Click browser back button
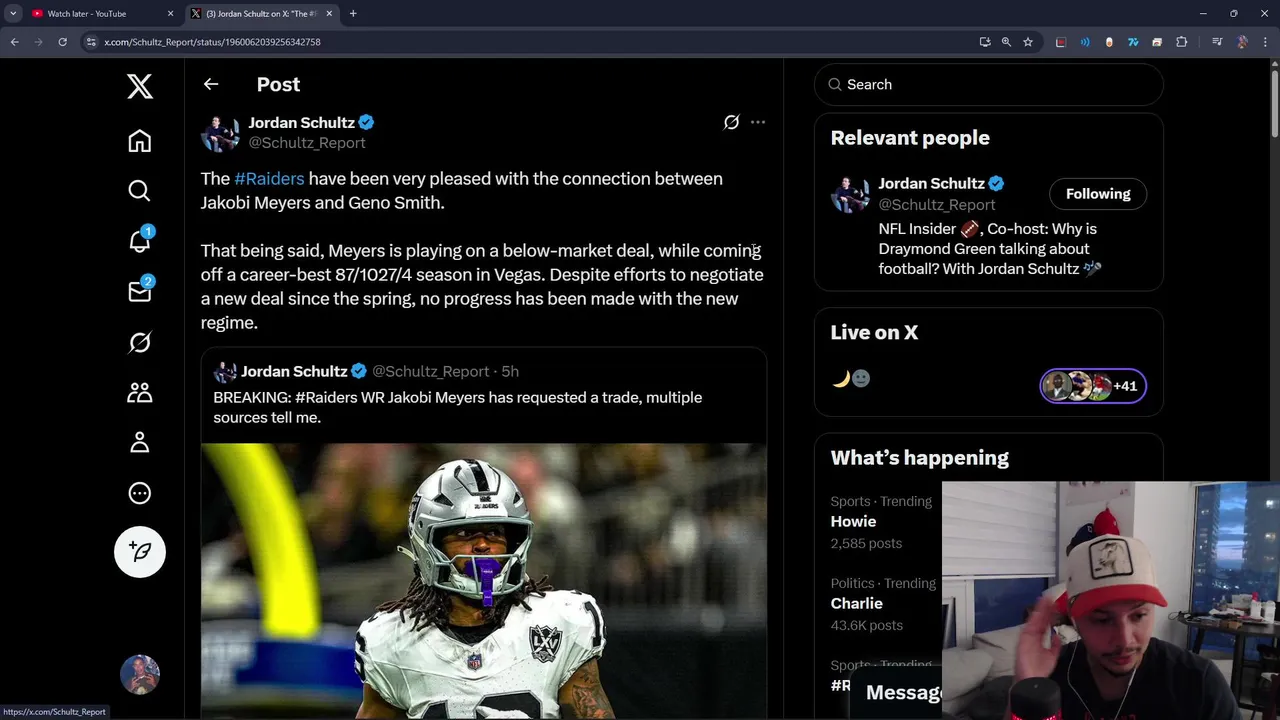 tap(14, 42)
